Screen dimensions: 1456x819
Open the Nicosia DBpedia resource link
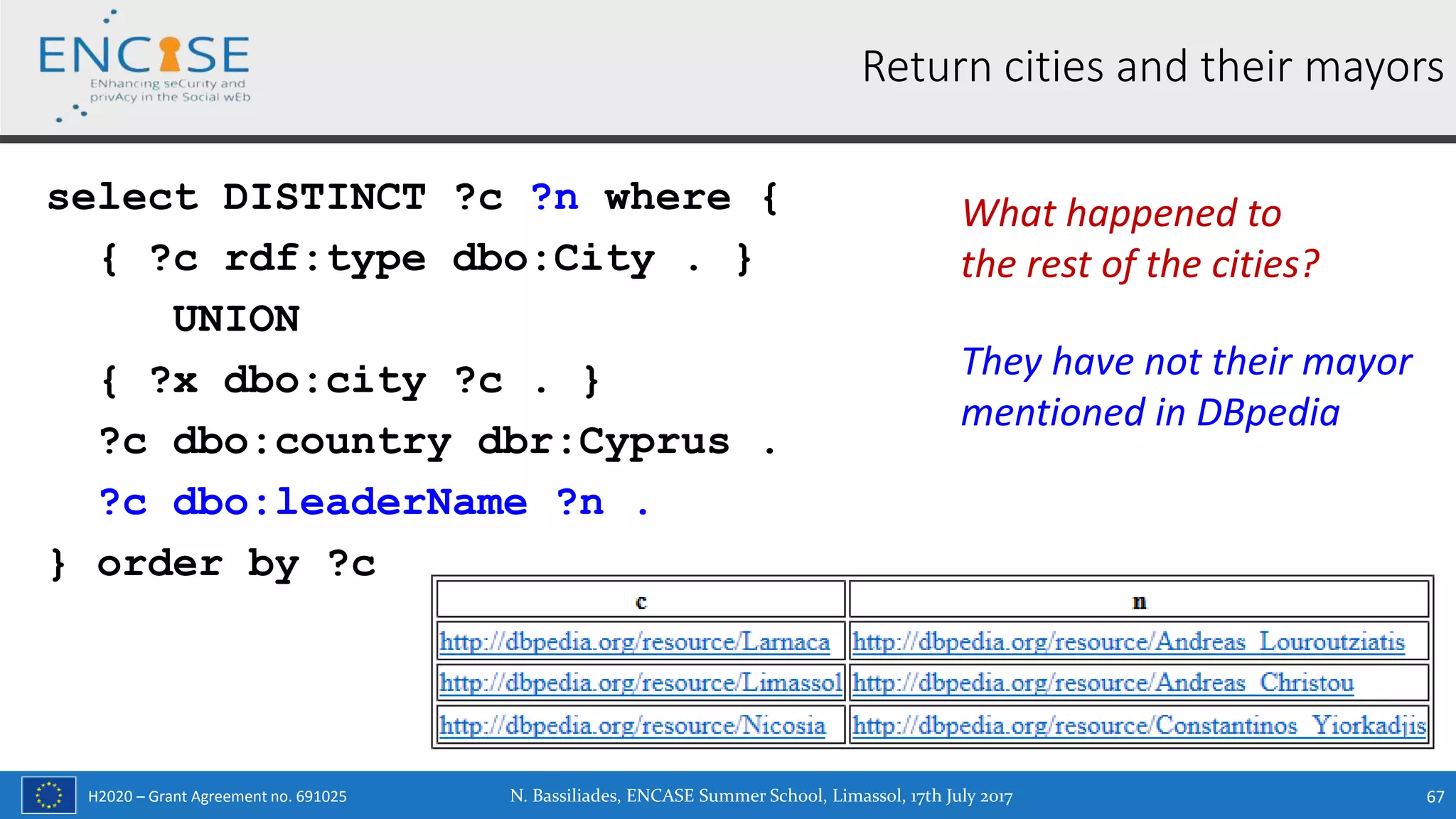(632, 726)
